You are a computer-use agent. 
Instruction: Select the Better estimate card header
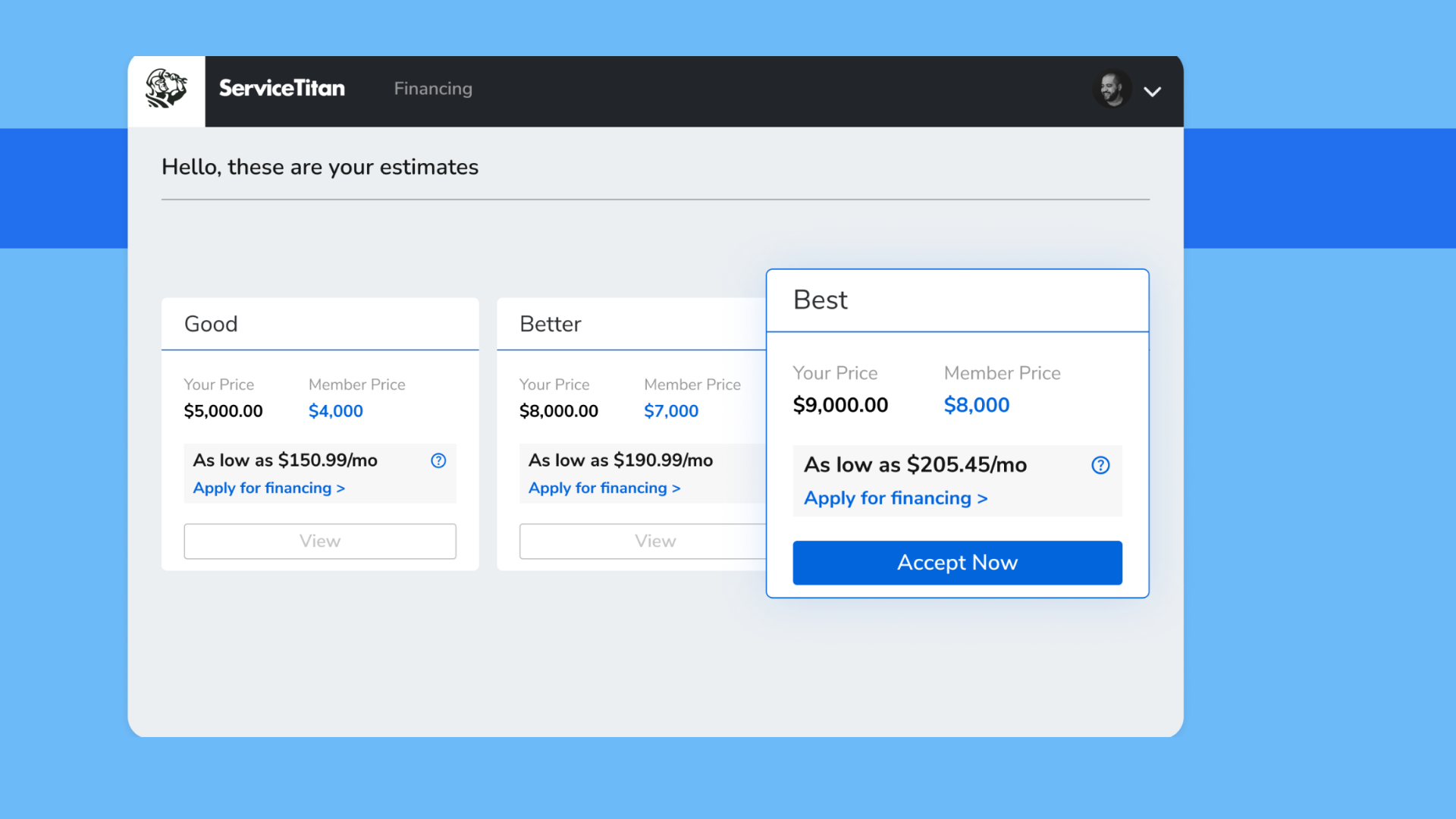pyautogui.click(x=551, y=324)
